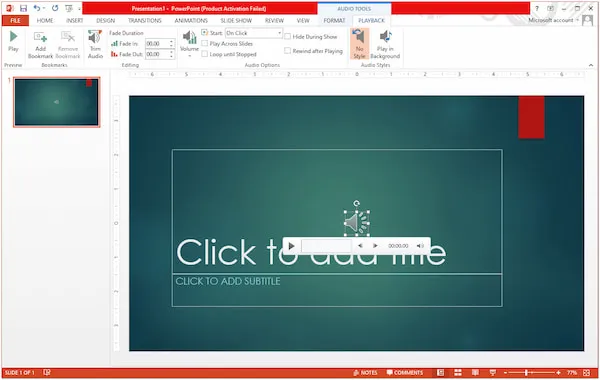Set audio to Play in Background
Image resolution: width=600 pixels, height=380 pixels.
click(x=385, y=45)
